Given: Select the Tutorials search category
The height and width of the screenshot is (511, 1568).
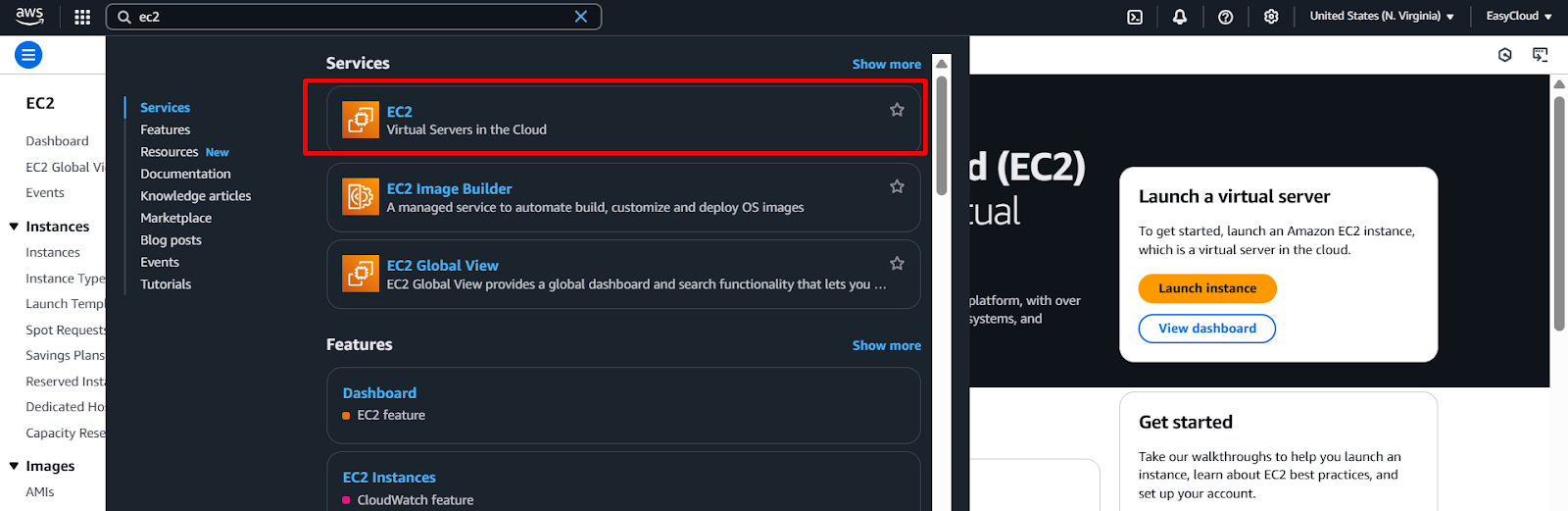Looking at the screenshot, I should tap(166, 284).
